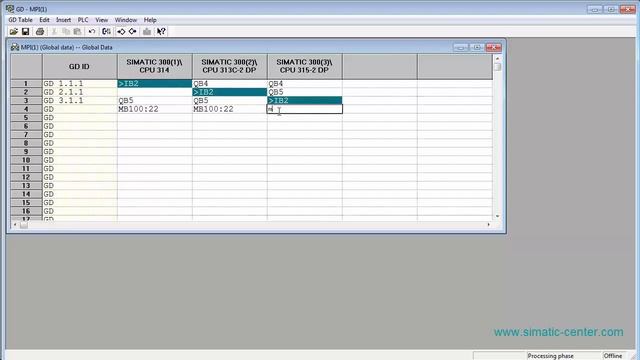
Task: Click the greyed-out Cut scissors icon
Action: pyautogui.click(x=54, y=31)
